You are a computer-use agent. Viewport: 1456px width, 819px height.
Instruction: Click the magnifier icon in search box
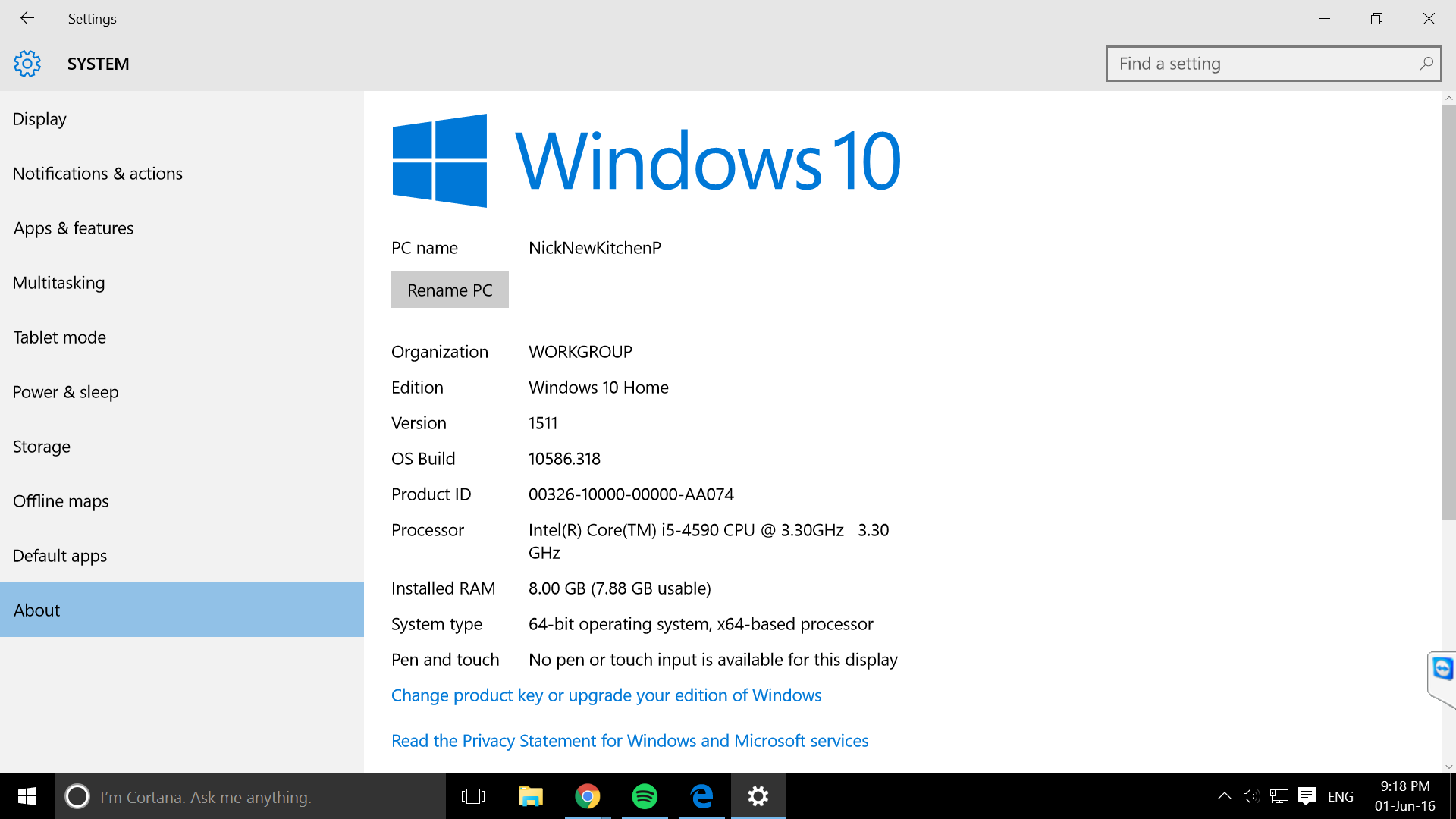tap(1426, 64)
